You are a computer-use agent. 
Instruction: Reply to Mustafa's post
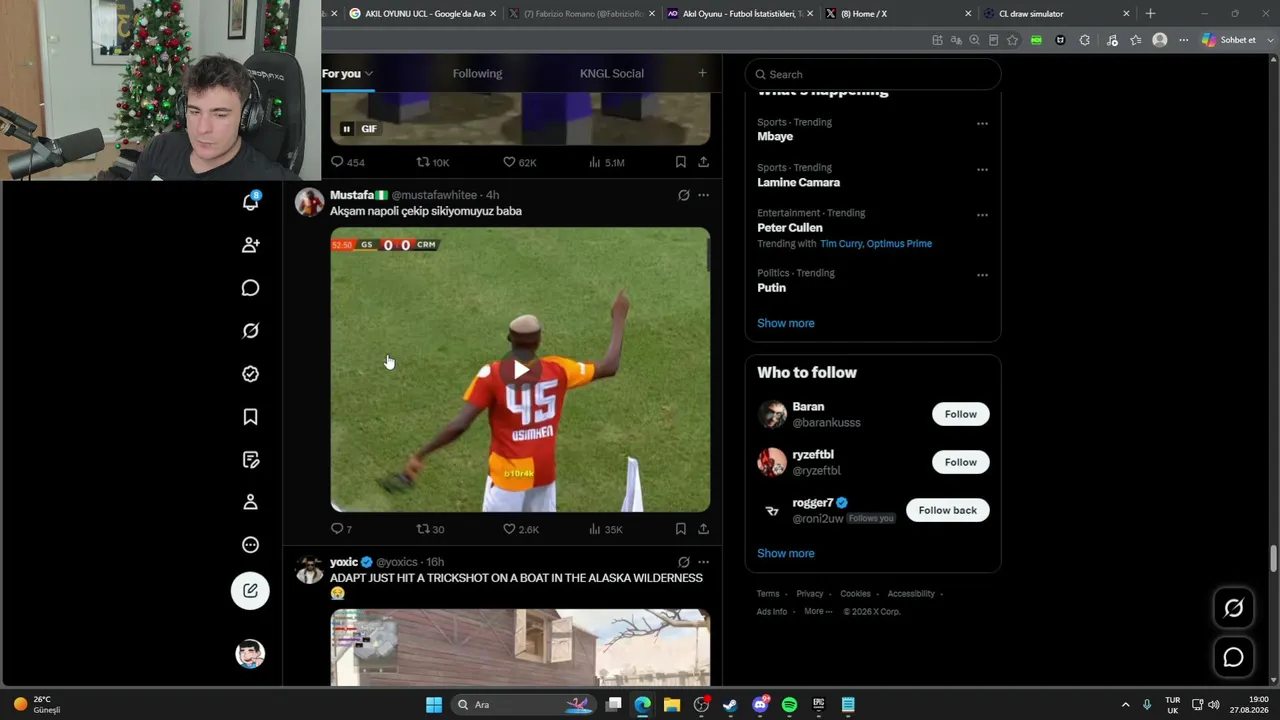[341, 529]
